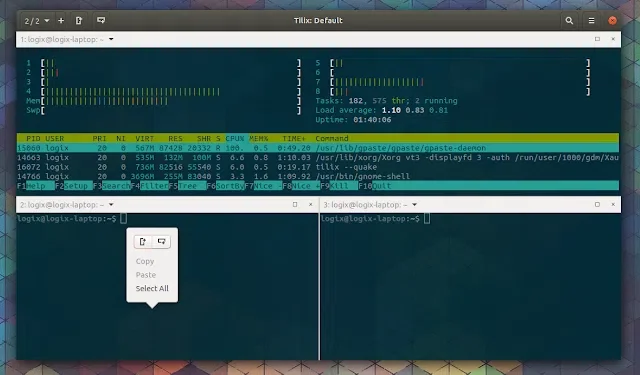Sort by the VIRT column header
Viewport: 640px width, 375px height.
click(x=144, y=138)
